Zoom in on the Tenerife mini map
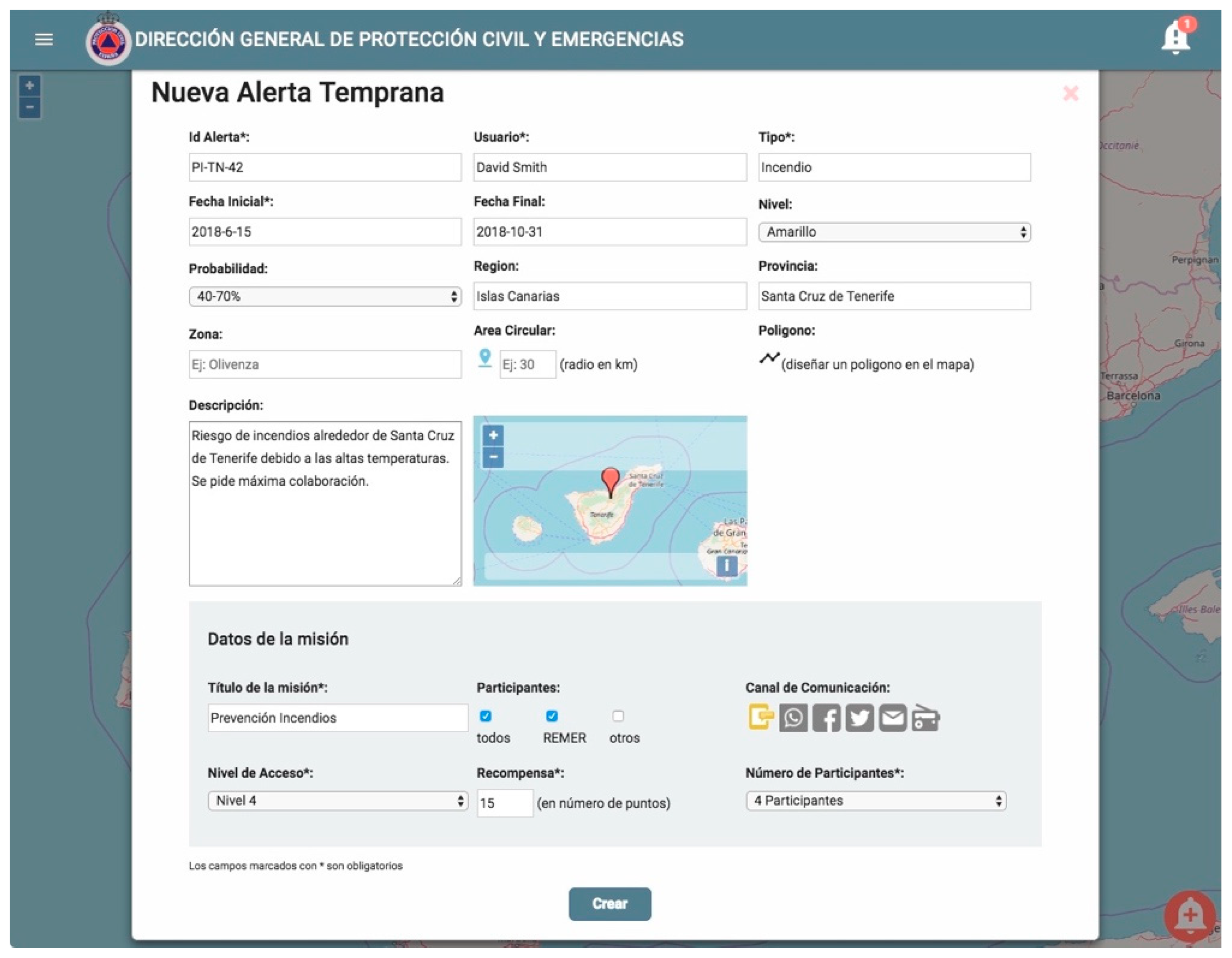Viewport: 1232px width, 958px height. point(493,435)
